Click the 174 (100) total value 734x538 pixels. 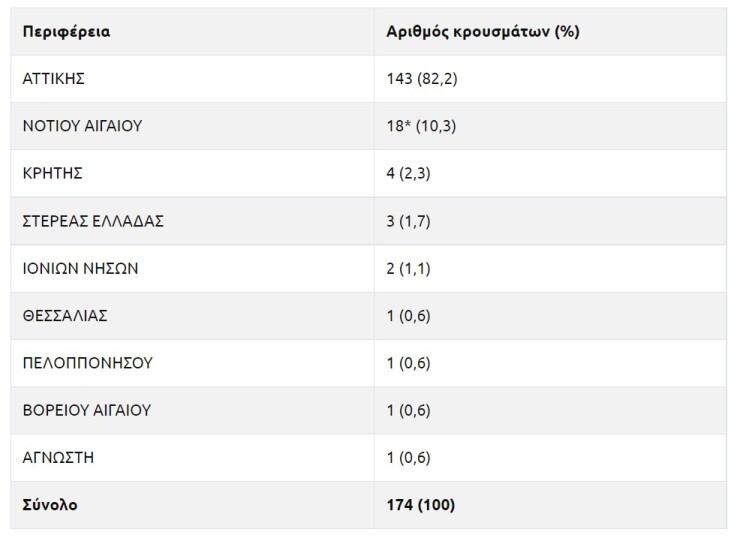420,505
